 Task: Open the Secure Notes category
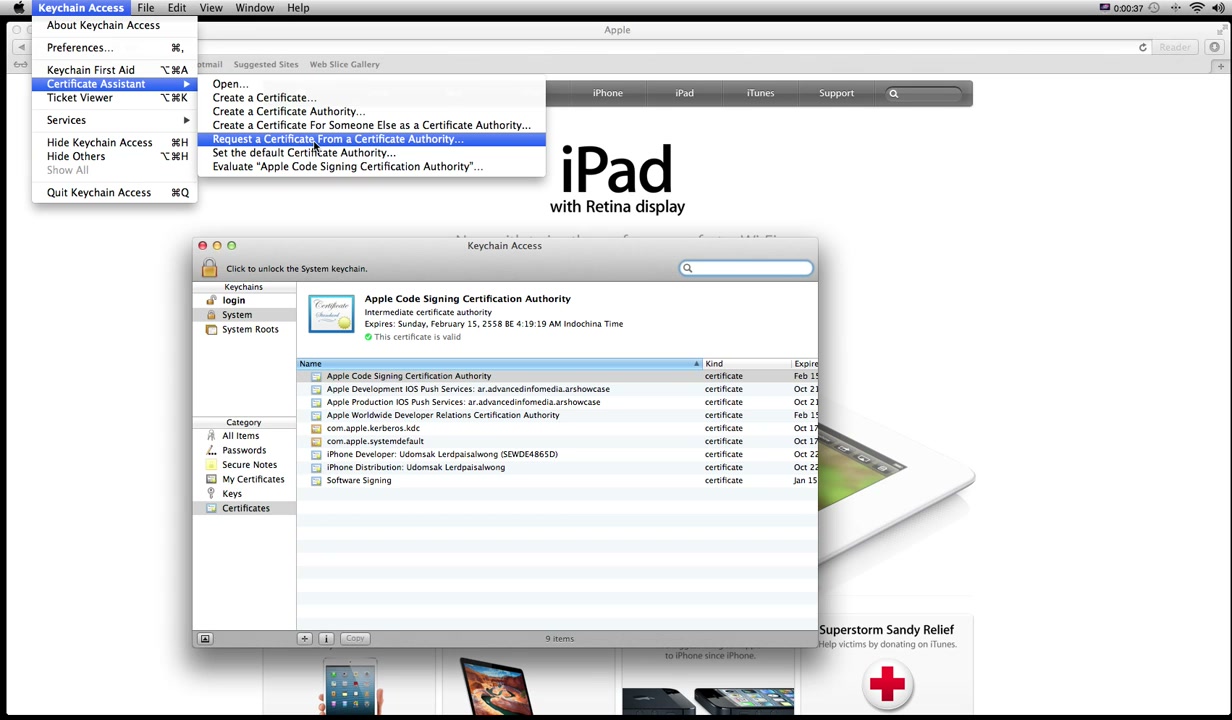(x=249, y=465)
